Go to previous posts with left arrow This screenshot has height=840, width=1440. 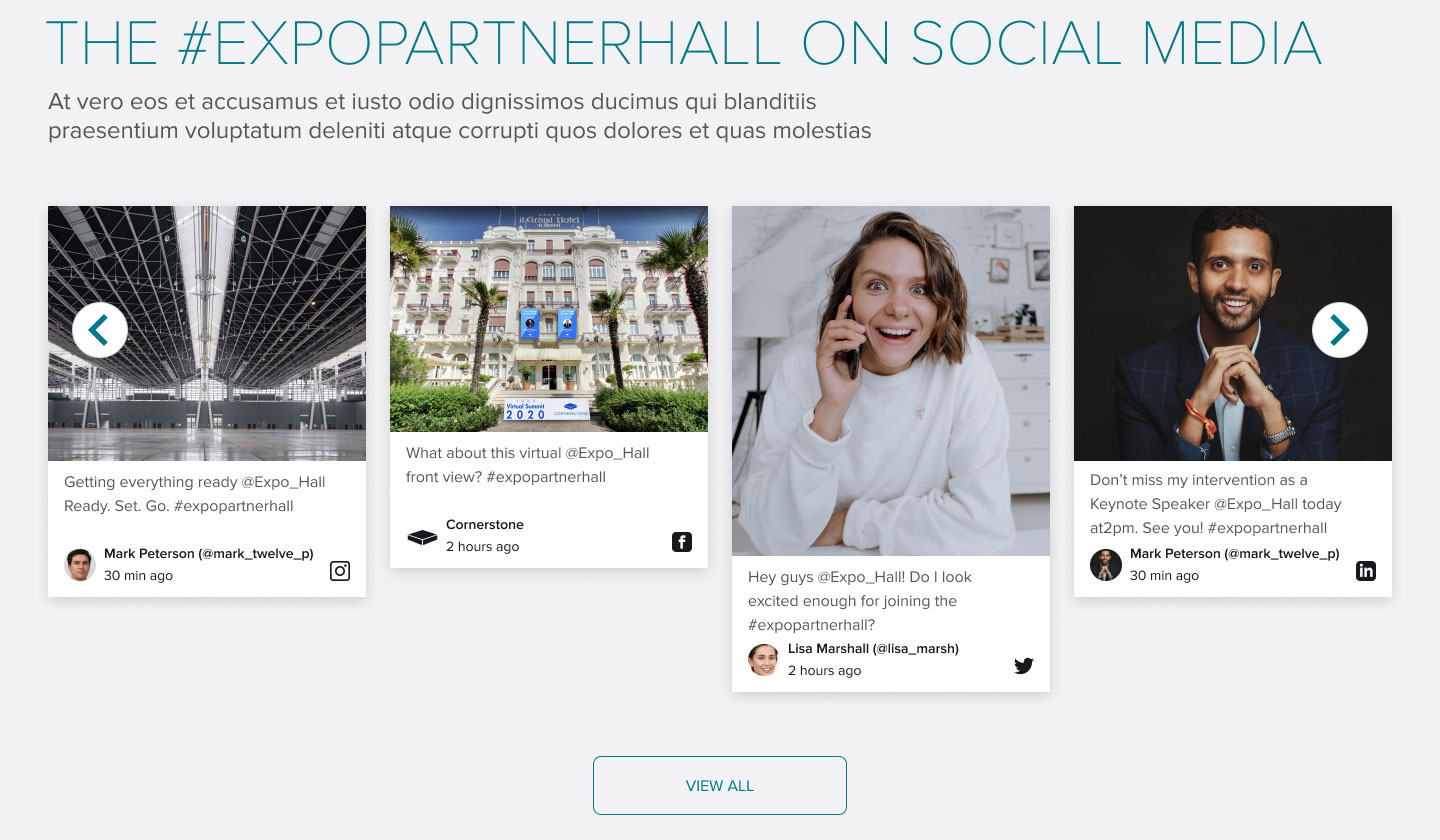100,330
